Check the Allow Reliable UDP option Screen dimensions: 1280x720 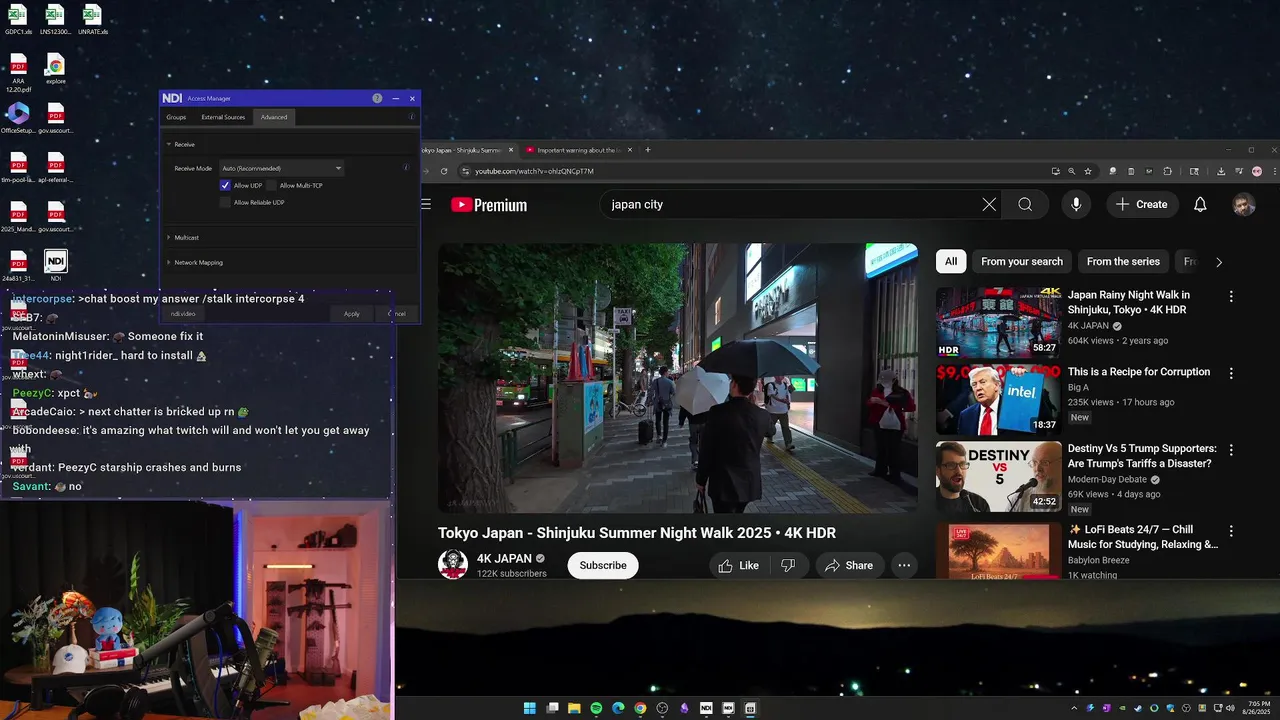pyautogui.click(x=225, y=202)
